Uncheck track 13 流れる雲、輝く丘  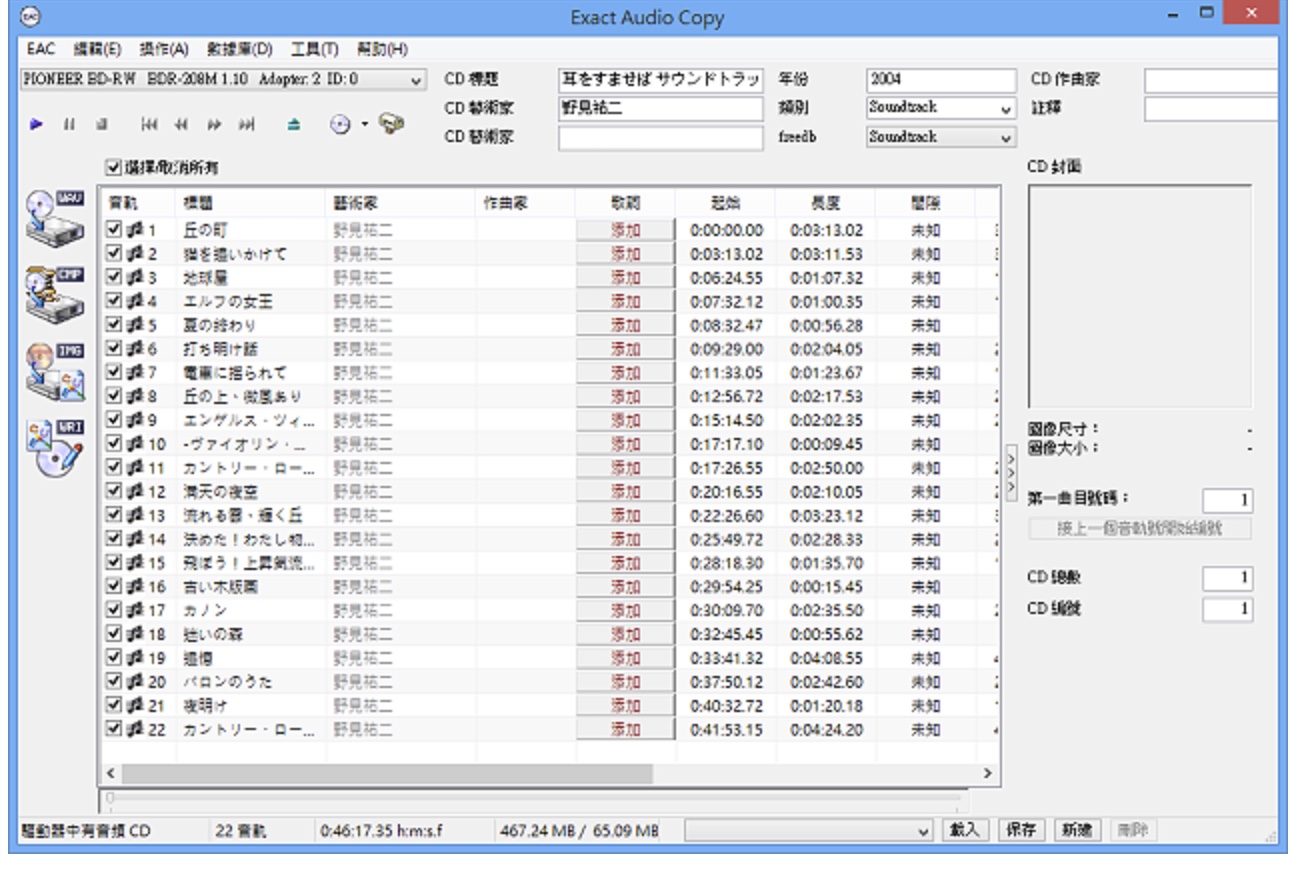pyautogui.click(x=114, y=515)
